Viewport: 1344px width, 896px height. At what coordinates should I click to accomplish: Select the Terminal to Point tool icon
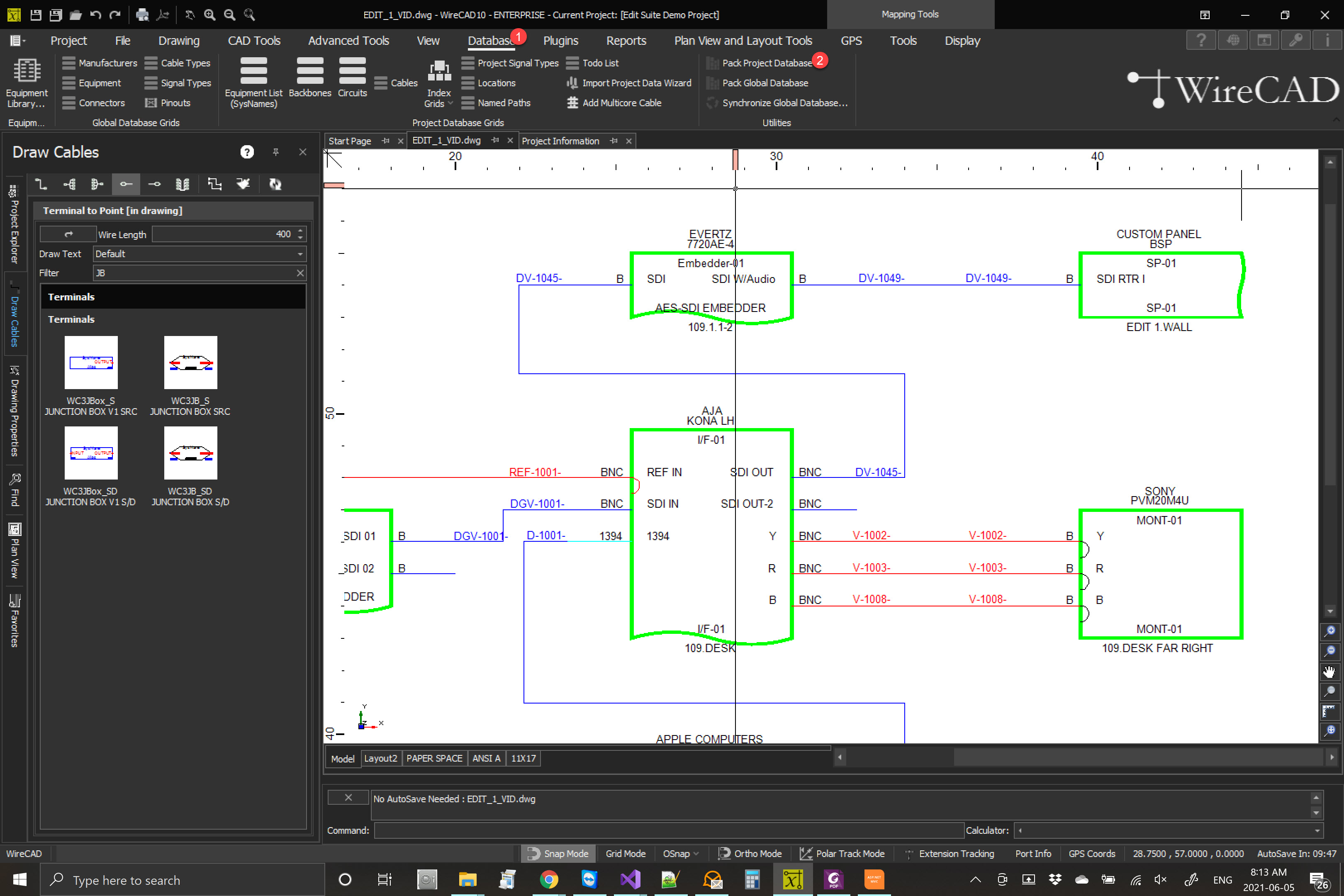coord(126,184)
